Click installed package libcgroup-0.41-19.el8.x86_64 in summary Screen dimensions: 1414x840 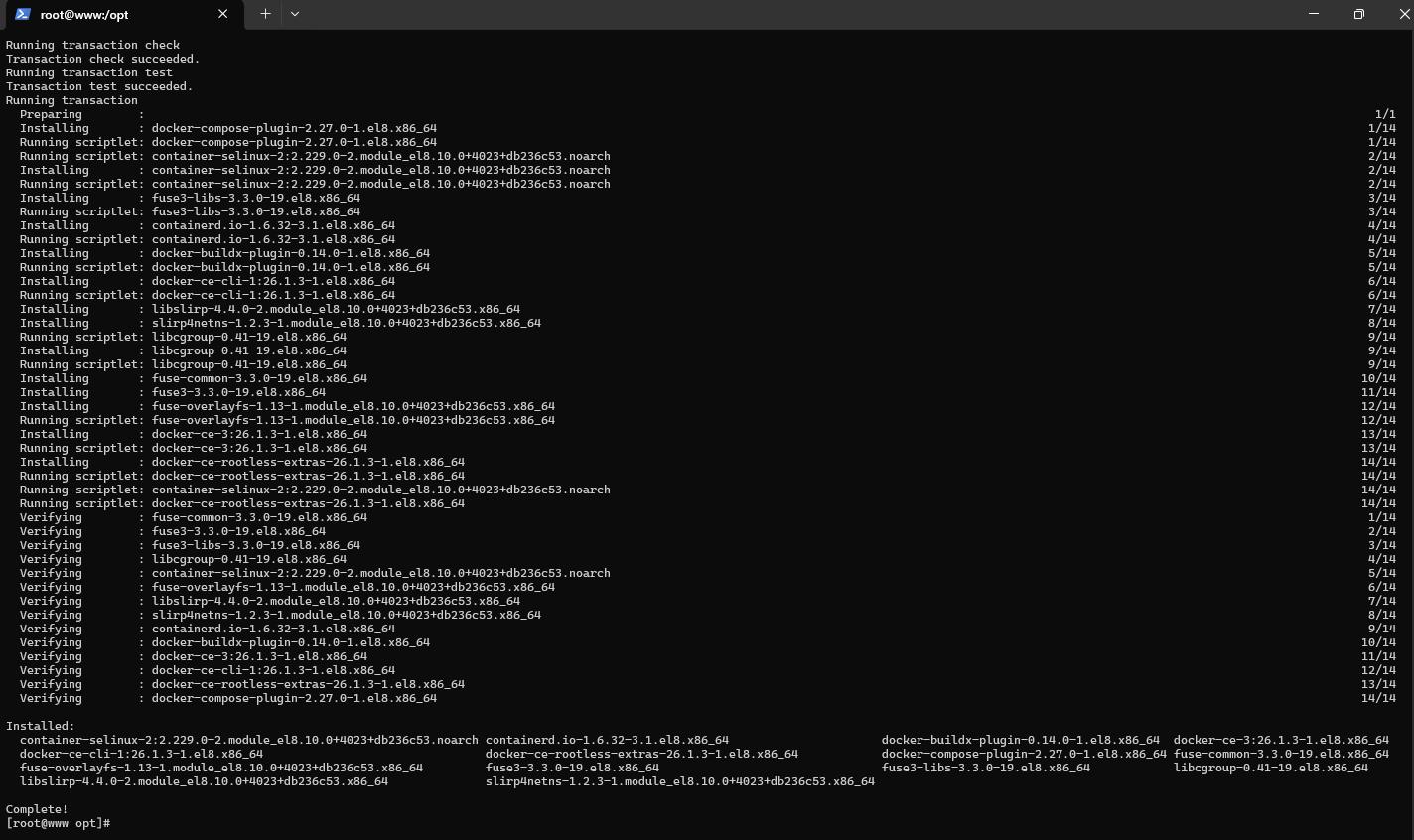tap(1270, 768)
